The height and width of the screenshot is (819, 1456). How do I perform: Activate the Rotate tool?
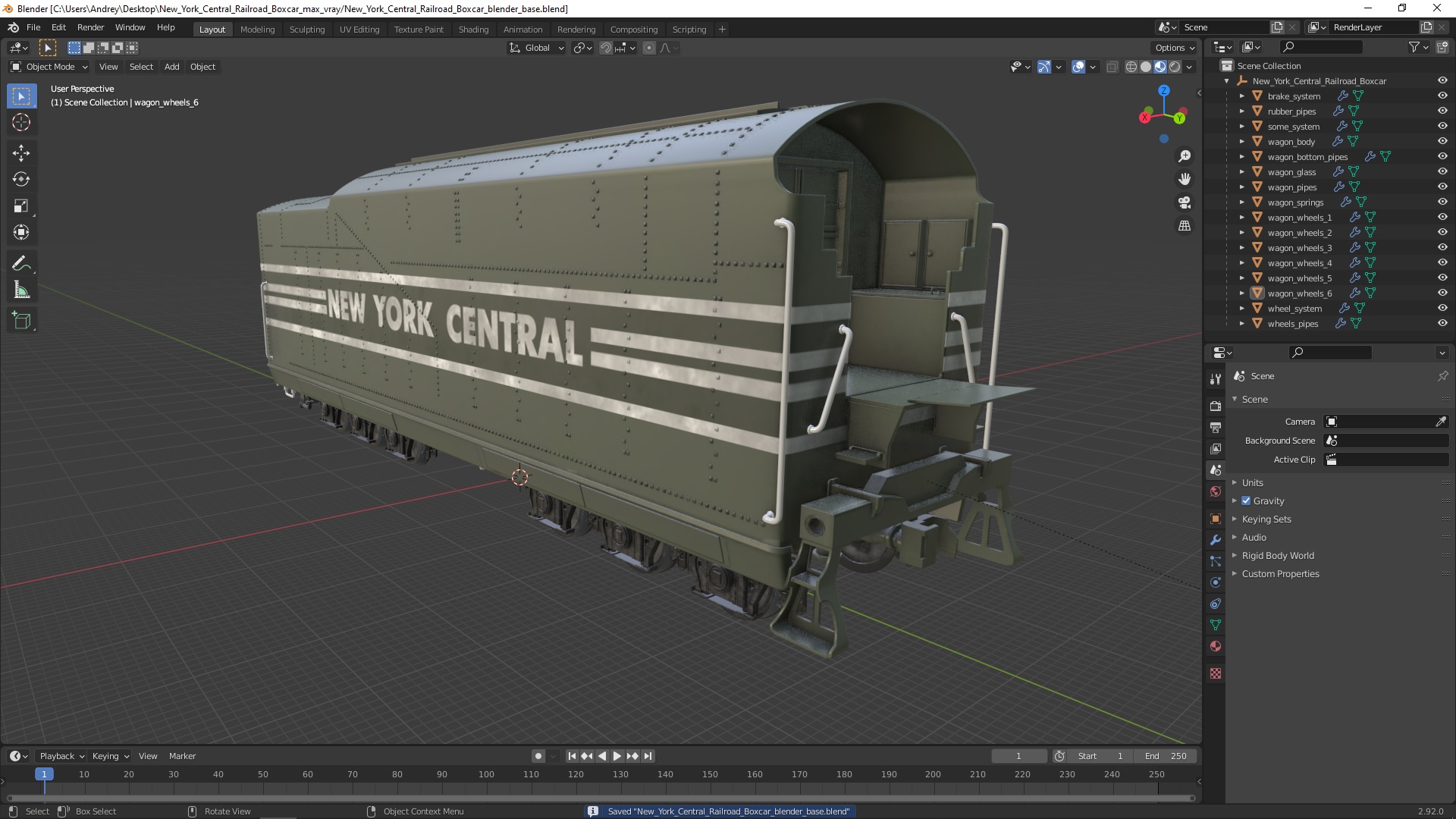pyautogui.click(x=21, y=179)
